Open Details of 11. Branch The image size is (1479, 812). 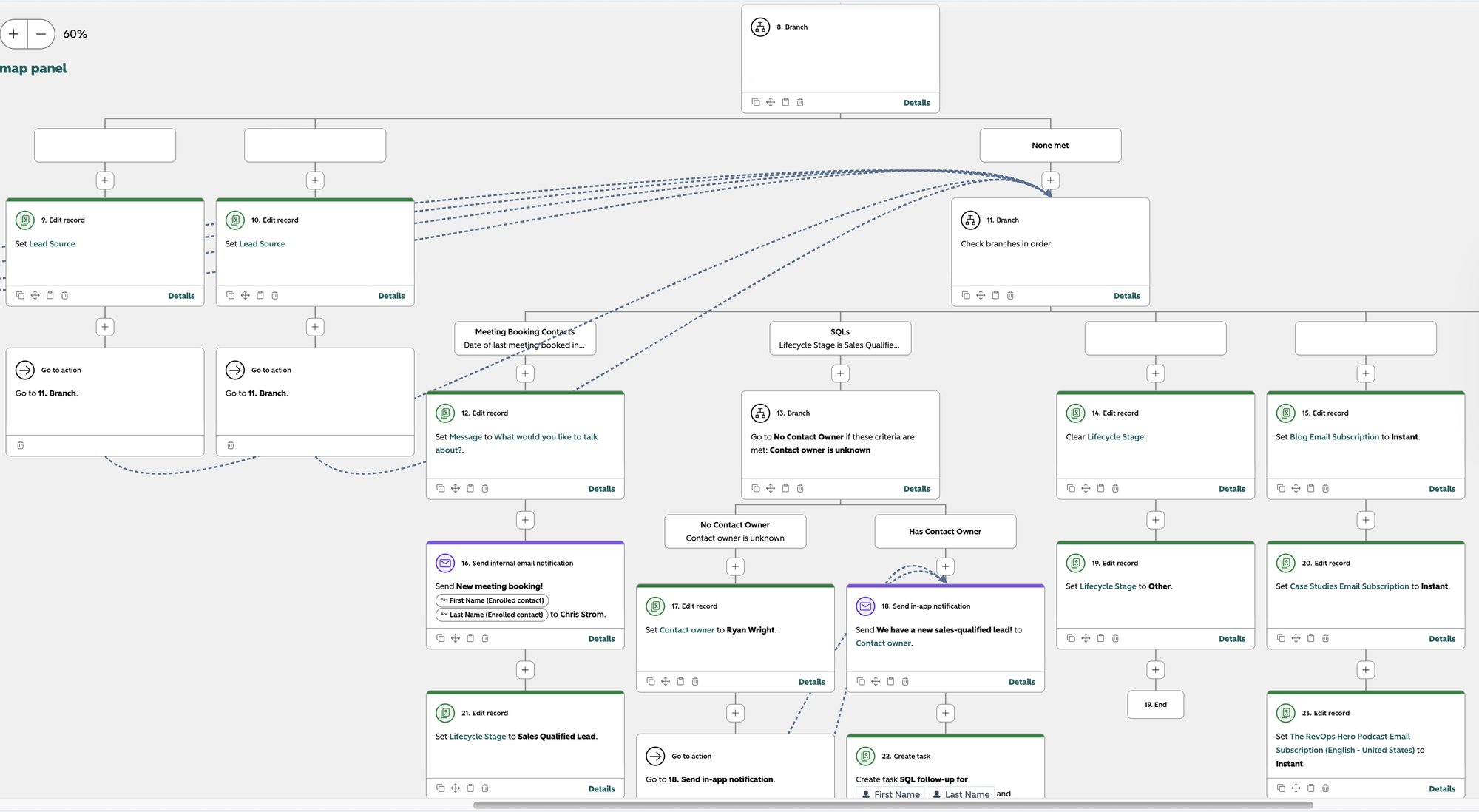[x=1127, y=296]
